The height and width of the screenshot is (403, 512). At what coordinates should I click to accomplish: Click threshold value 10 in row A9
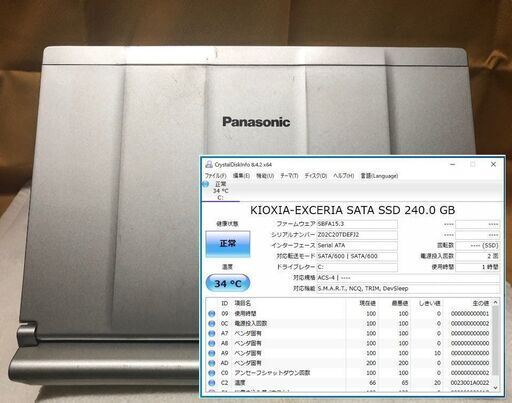tap(437, 353)
